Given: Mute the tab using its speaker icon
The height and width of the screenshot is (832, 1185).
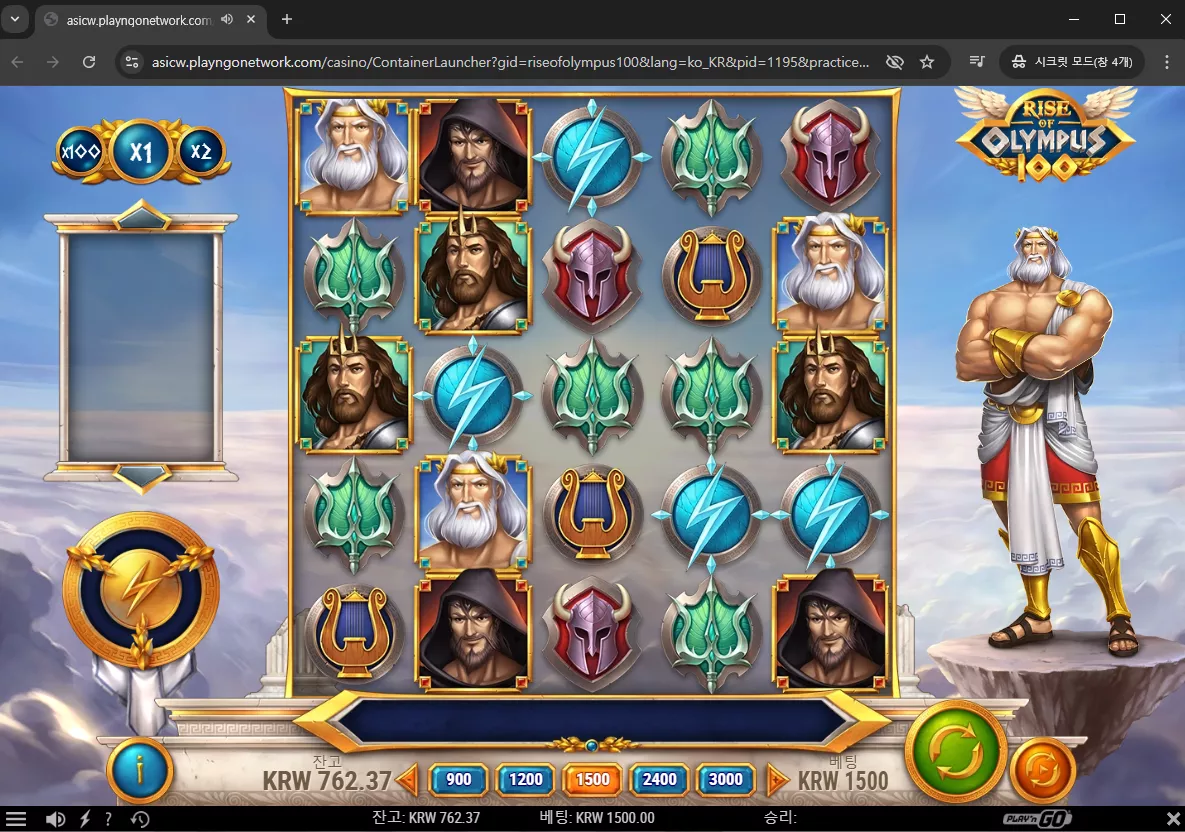Looking at the screenshot, I should click(227, 20).
